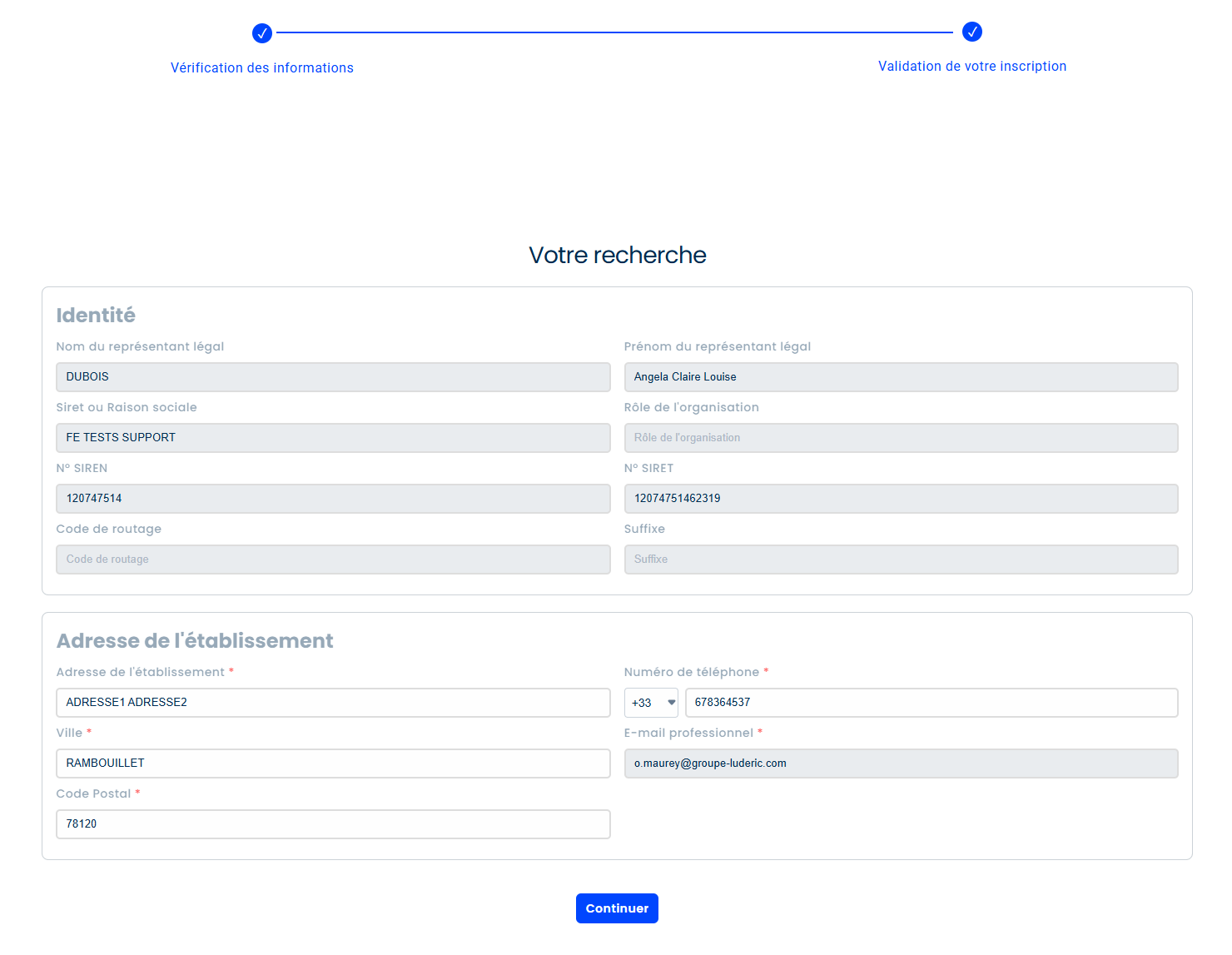The height and width of the screenshot is (955, 1232).
Task: Click the Rôle de l'organisation input
Action: pyautogui.click(x=902, y=438)
